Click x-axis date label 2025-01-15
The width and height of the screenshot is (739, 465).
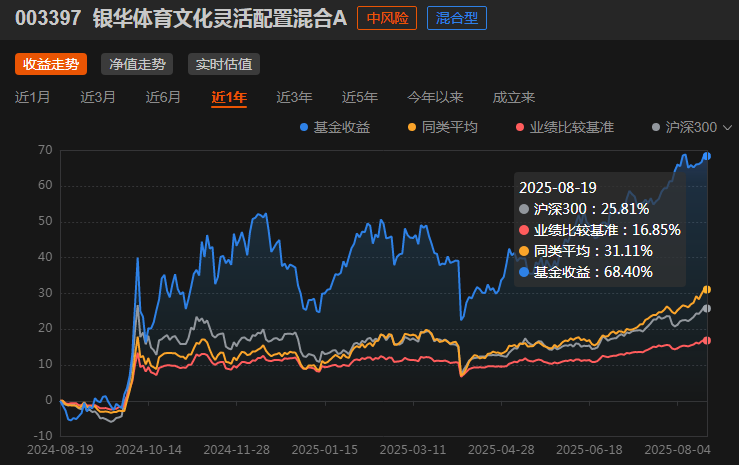pyautogui.click(x=325, y=450)
